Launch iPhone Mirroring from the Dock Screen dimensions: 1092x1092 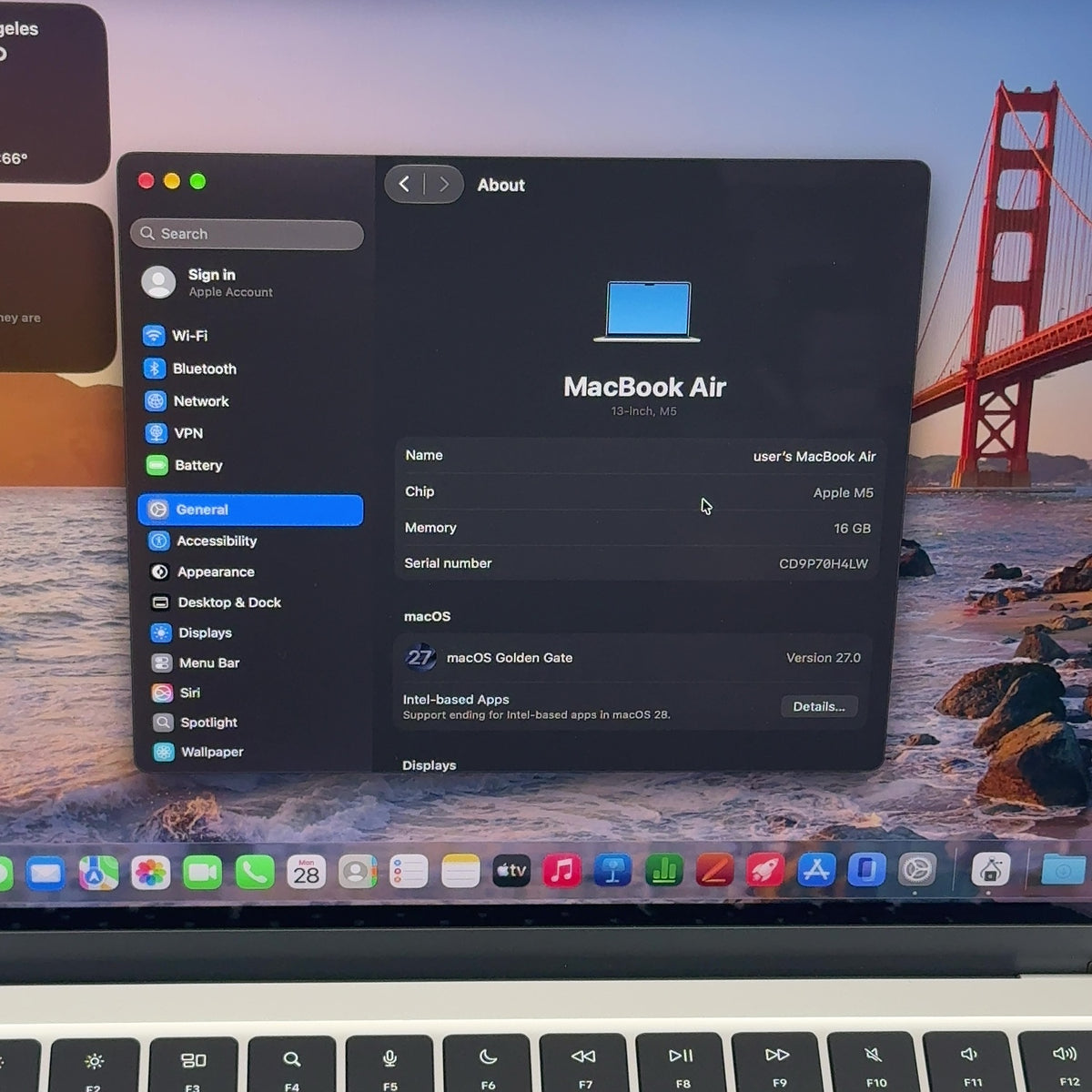coord(866,870)
